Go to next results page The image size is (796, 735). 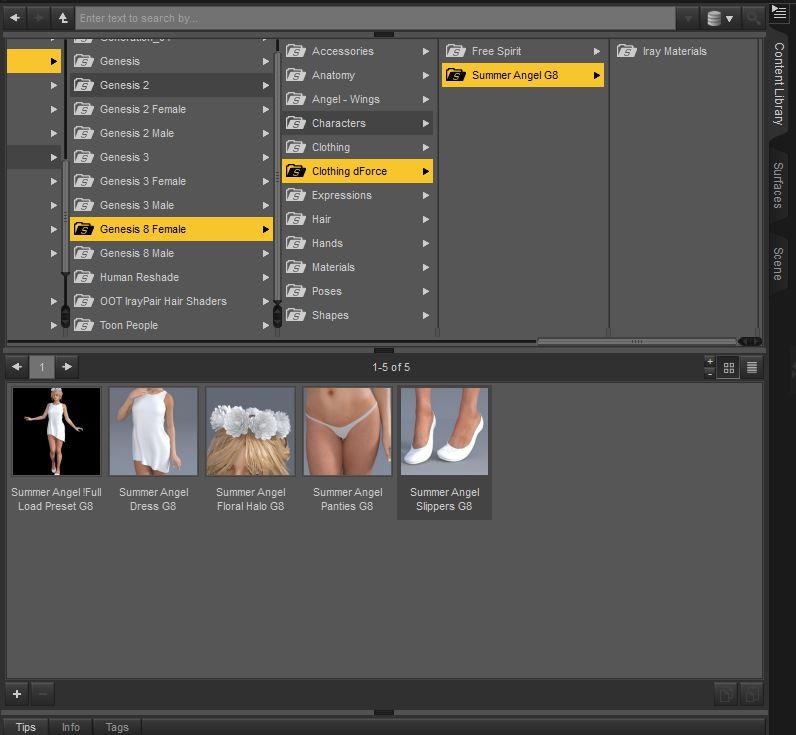67,366
